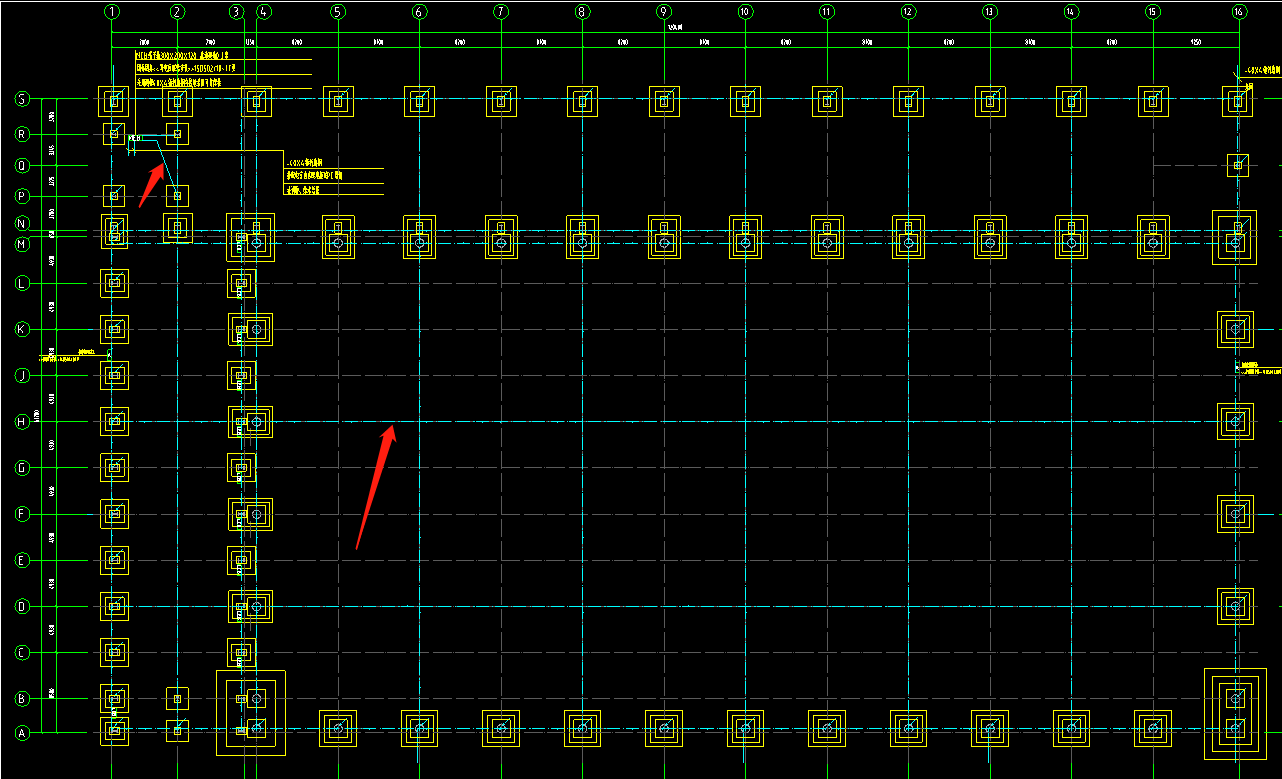Select grid axis bubble 9 at top
This screenshot has height=779, width=1282.
click(663, 12)
